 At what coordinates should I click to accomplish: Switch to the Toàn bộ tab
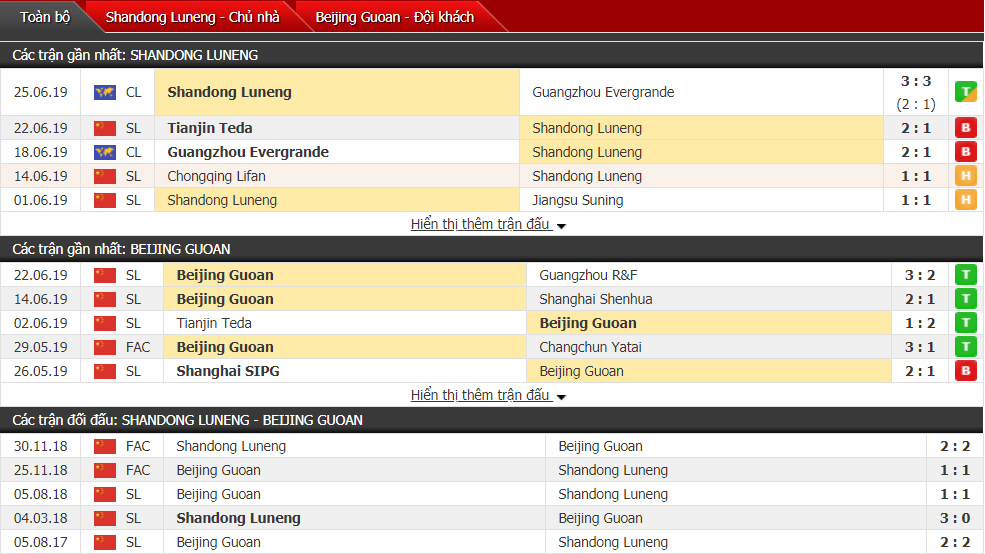tap(45, 17)
